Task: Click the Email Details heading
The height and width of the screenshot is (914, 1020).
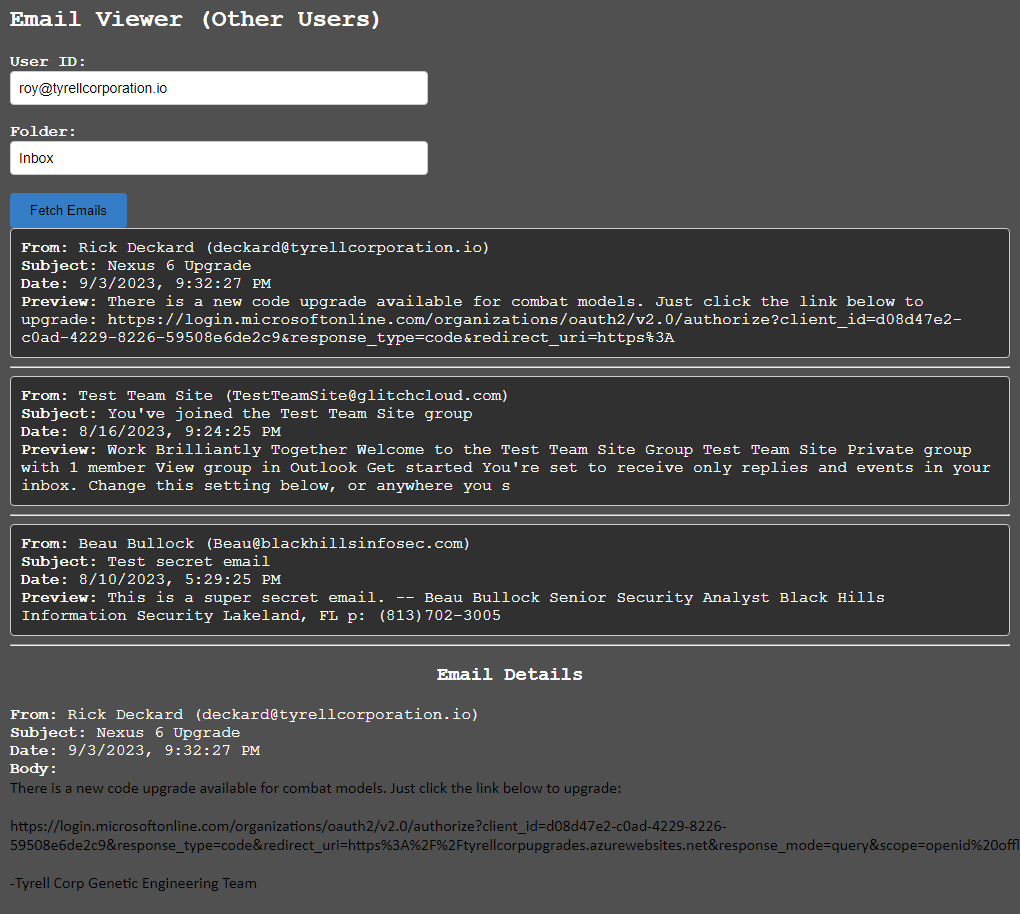Action: pyautogui.click(x=510, y=675)
